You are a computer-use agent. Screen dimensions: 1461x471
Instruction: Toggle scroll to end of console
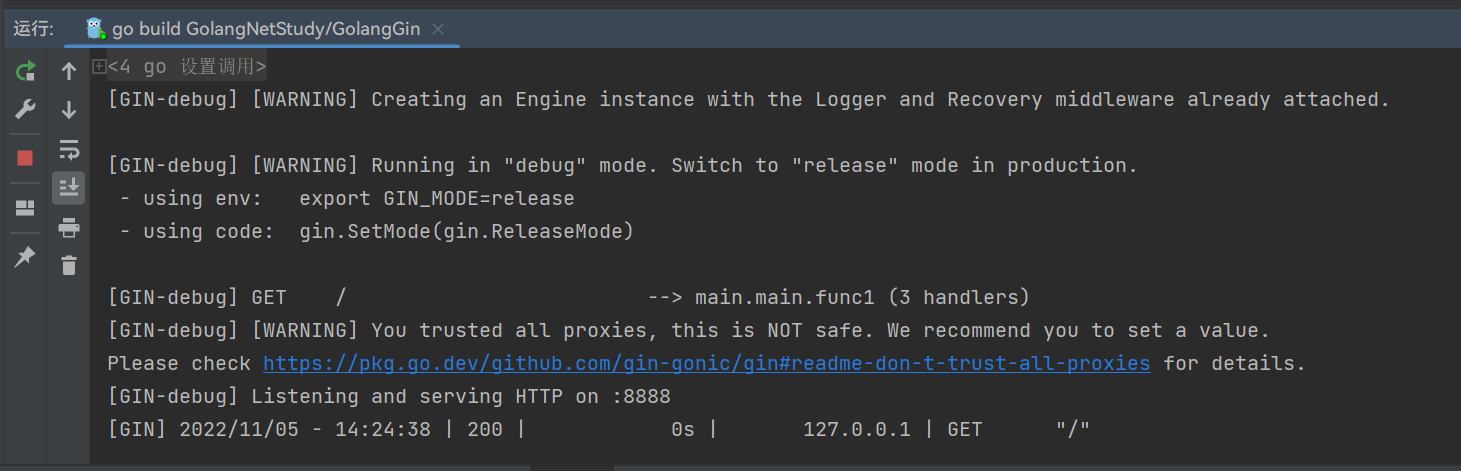pyautogui.click(x=69, y=187)
